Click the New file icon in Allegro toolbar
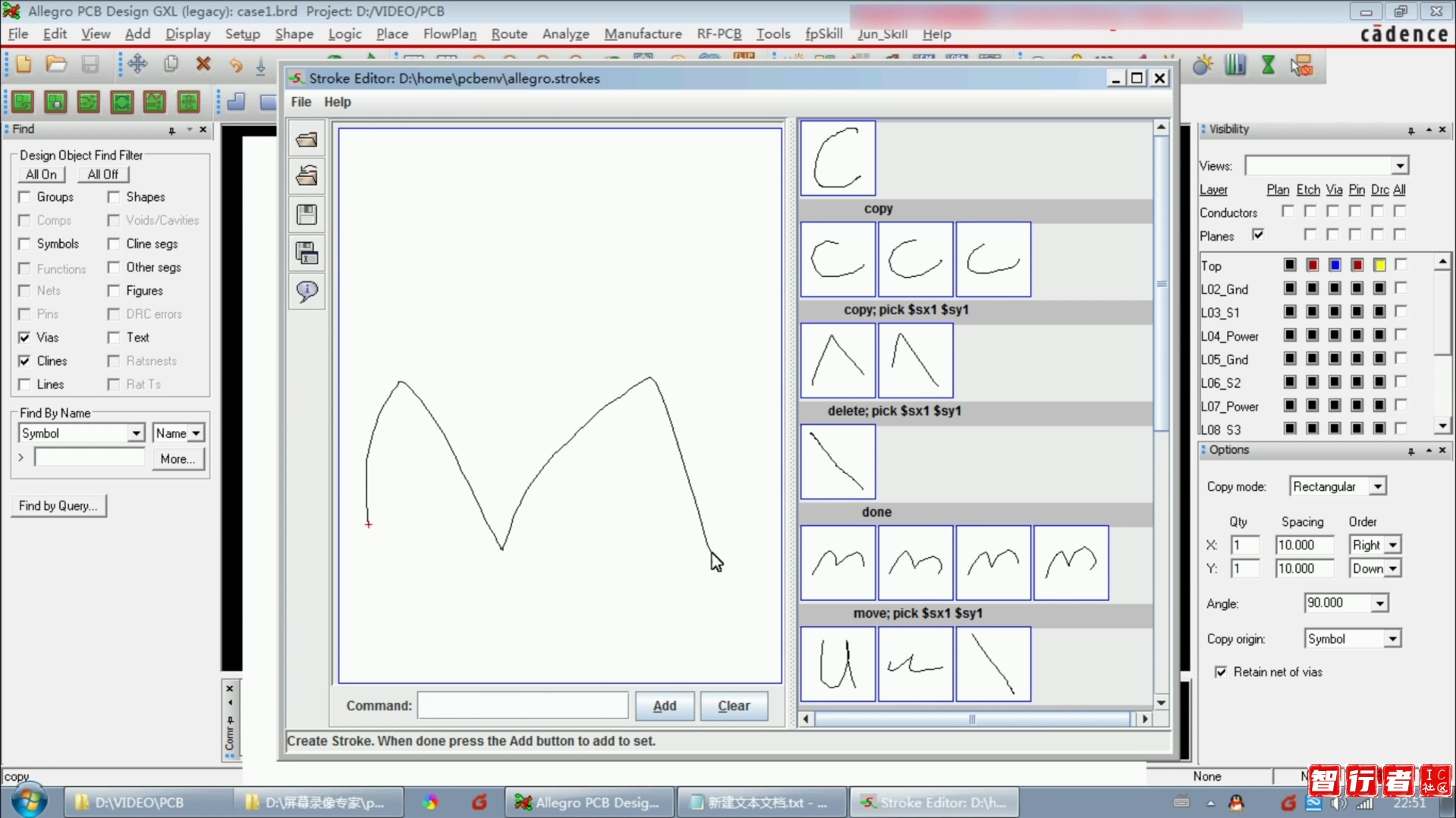The height and width of the screenshot is (818, 1456). (x=24, y=64)
